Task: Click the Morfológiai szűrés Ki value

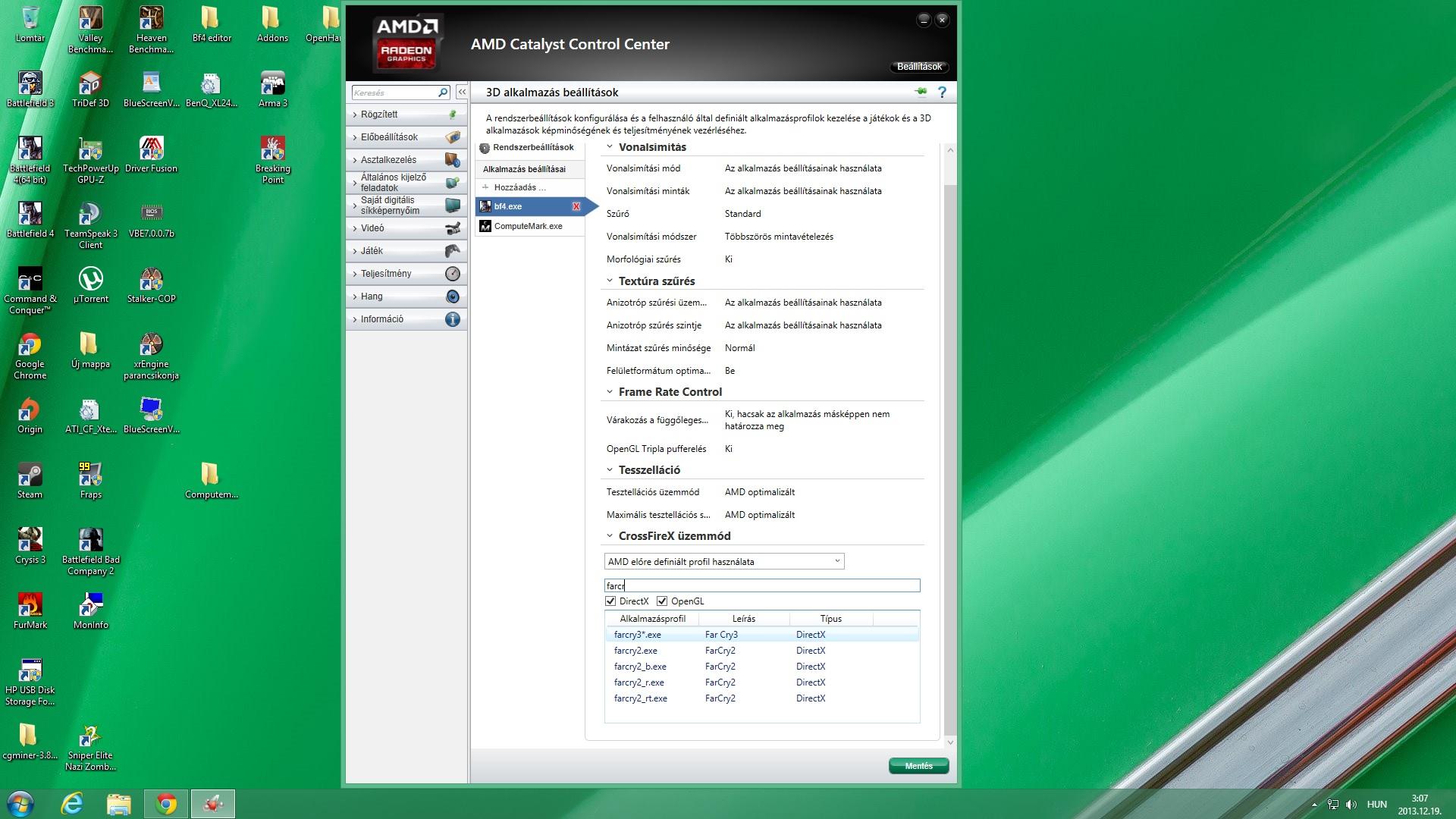Action: click(x=728, y=259)
